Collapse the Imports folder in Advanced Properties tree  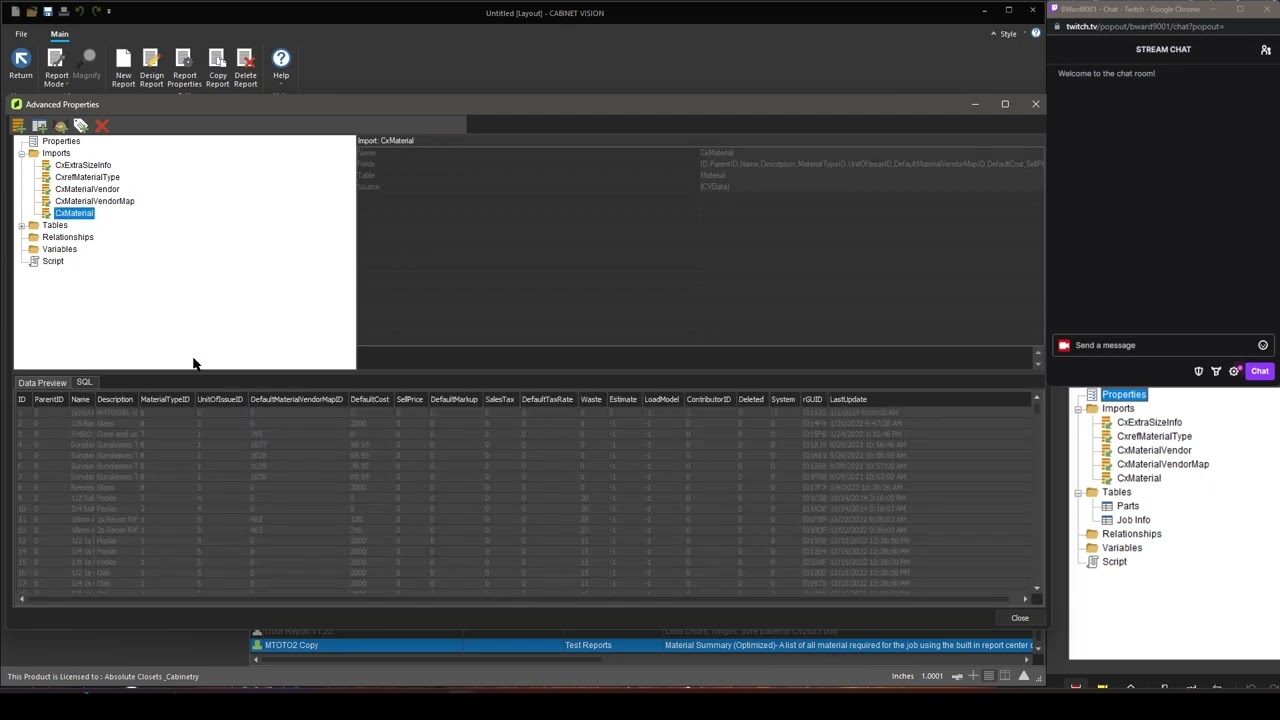pos(21,153)
